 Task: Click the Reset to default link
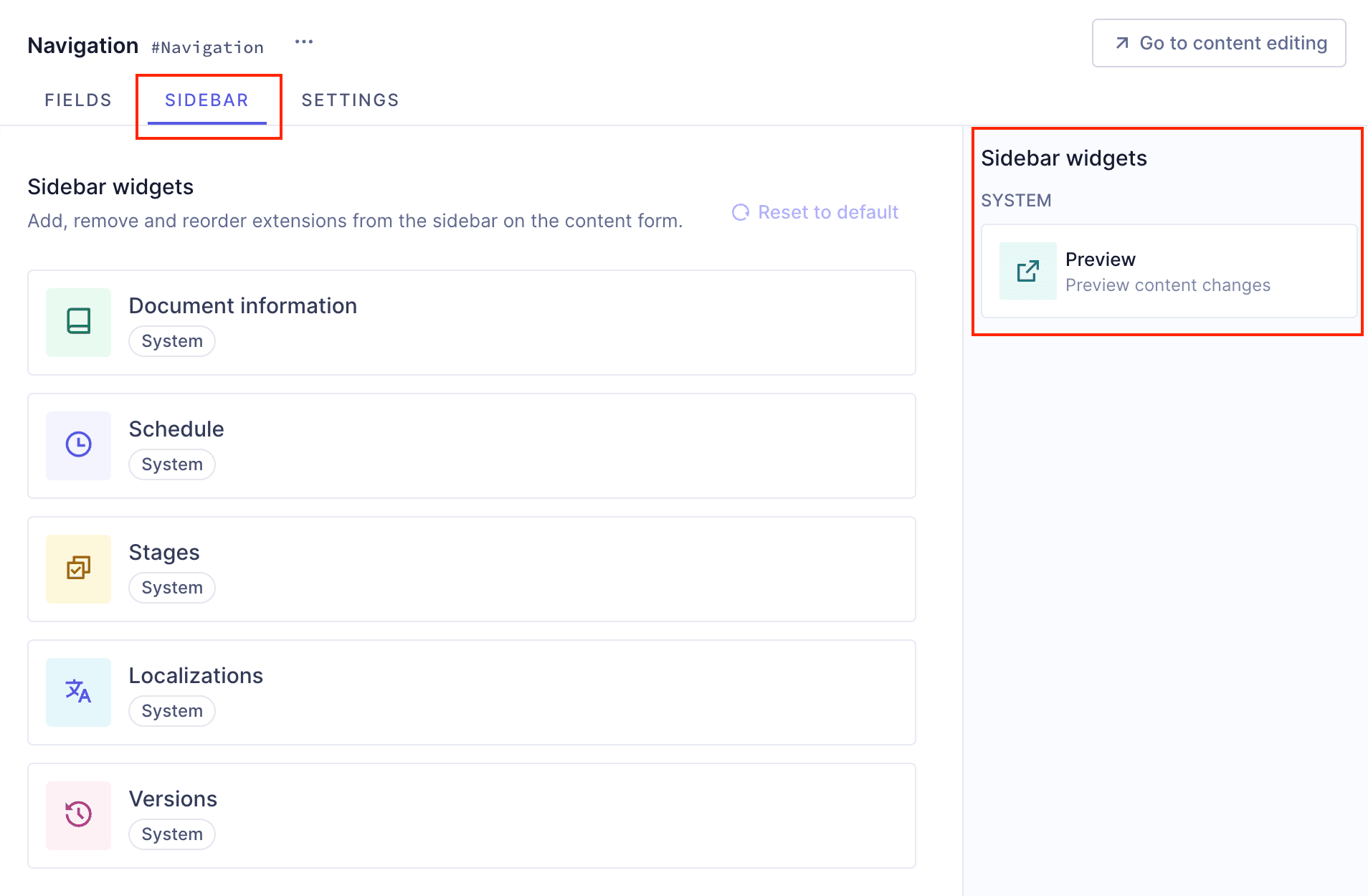click(828, 212)
